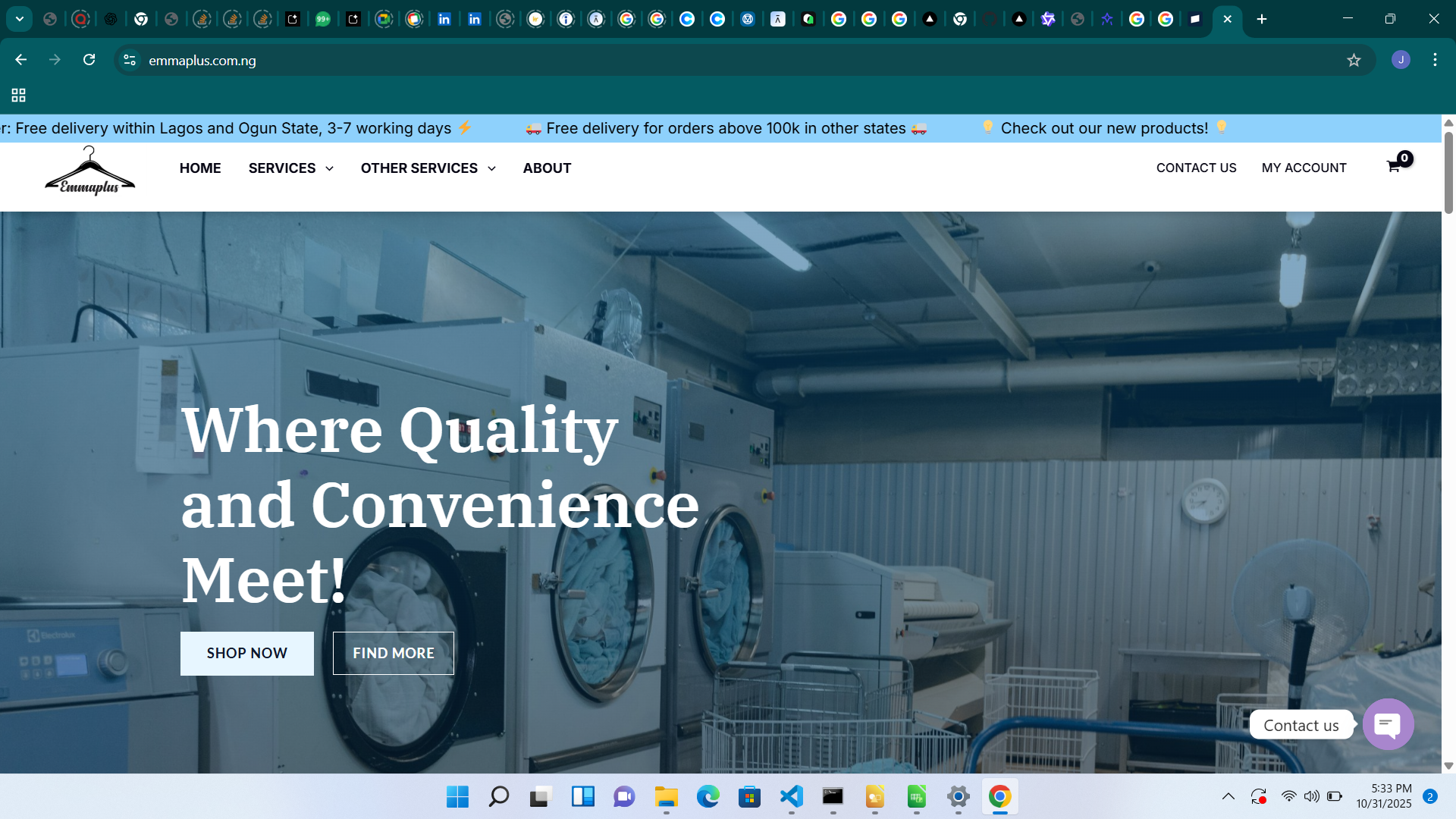This screenshot has height=819, width=1456.
Task: Click the FIND MORE button
Action: pyautogui.click(x=393, y=653)
